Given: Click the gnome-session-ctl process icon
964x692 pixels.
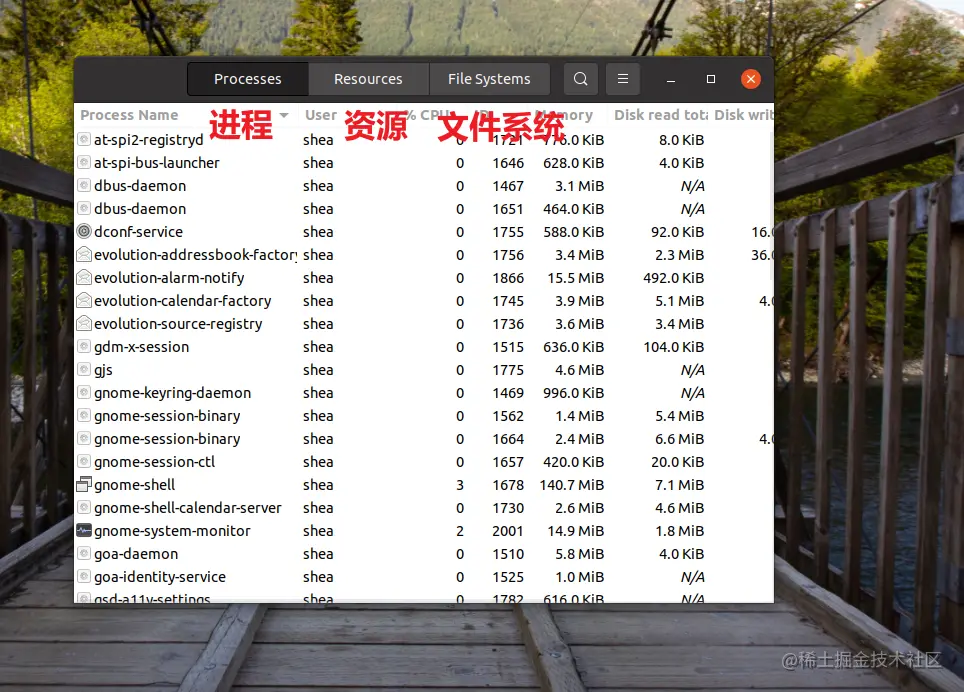Looking at the screenshot, I should (84, 462).
